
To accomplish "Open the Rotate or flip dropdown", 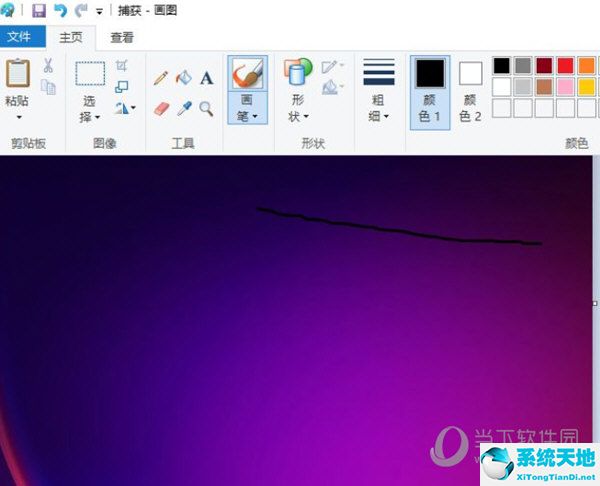I will point(125,109).
